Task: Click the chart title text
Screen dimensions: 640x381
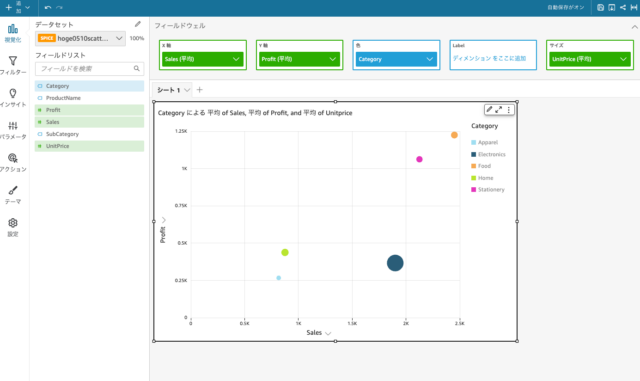Action: coord(255,113)
